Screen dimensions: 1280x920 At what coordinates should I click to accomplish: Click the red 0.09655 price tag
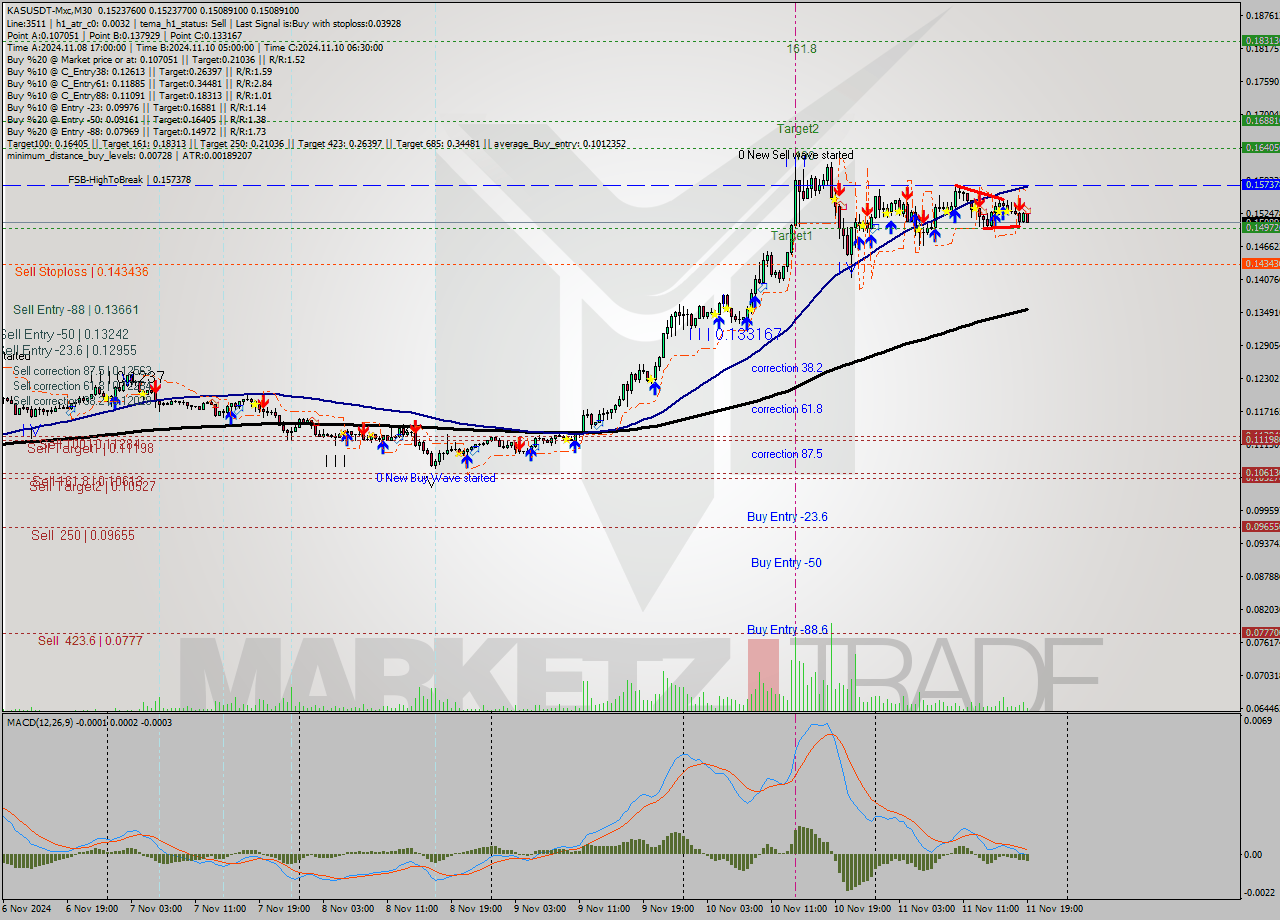pos(1259,526)
